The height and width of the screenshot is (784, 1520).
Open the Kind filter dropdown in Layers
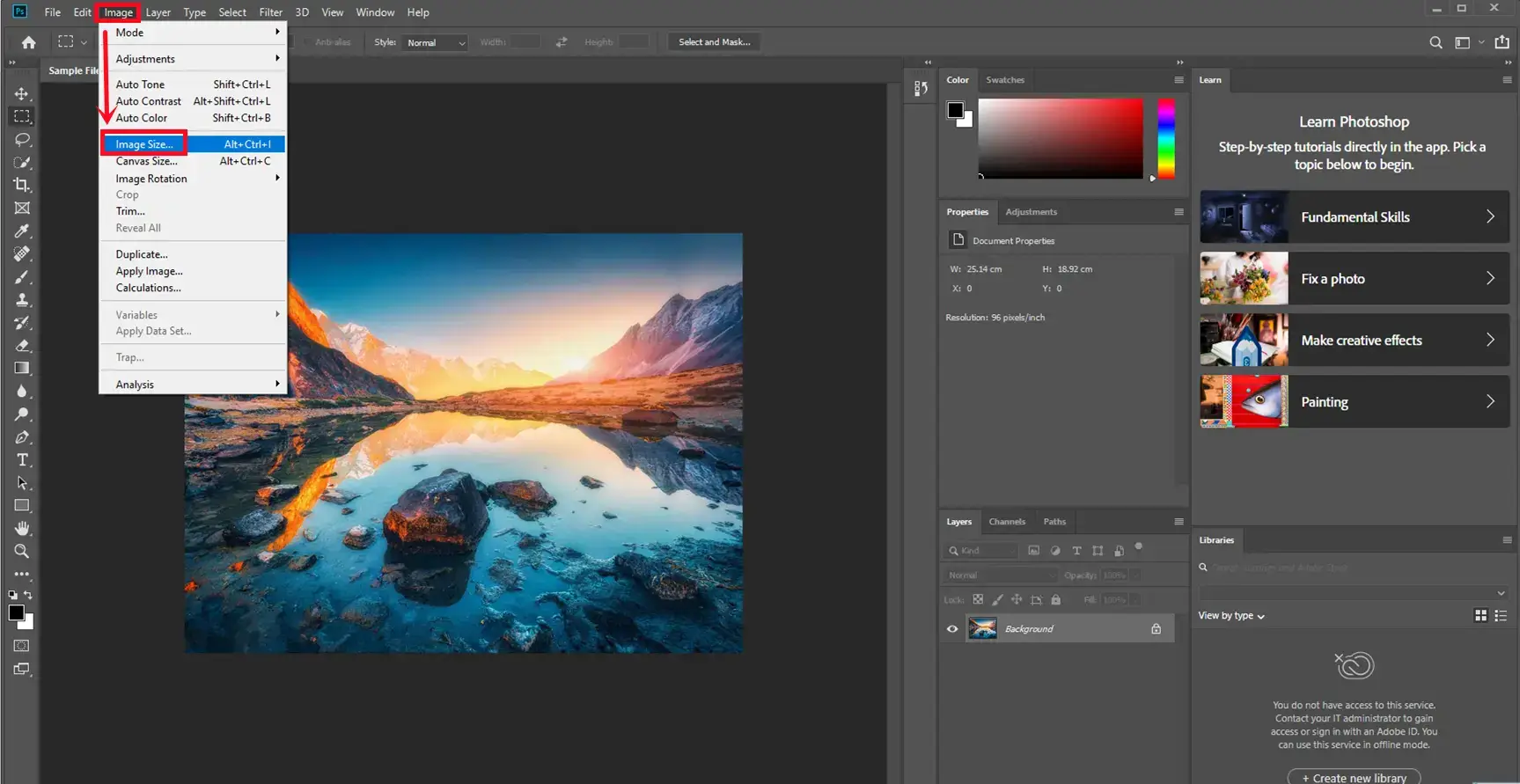tap(980, 551)
